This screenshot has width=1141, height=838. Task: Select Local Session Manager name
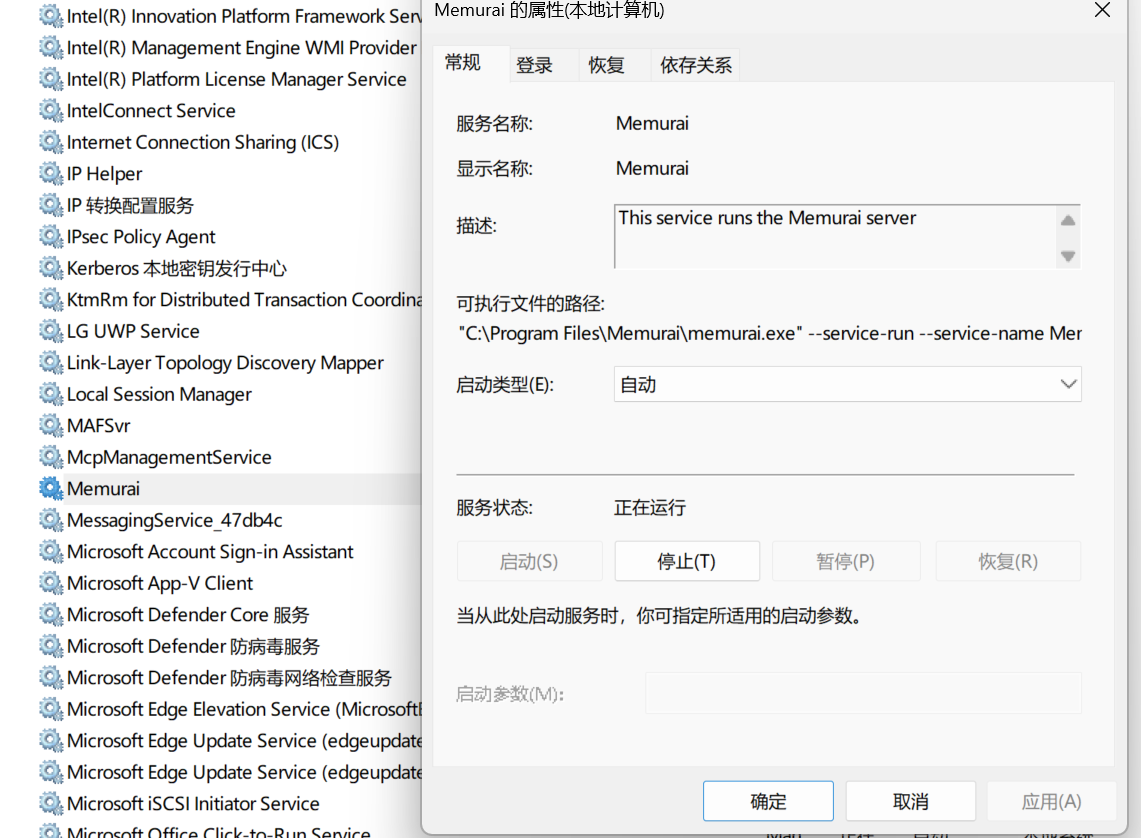159,394
